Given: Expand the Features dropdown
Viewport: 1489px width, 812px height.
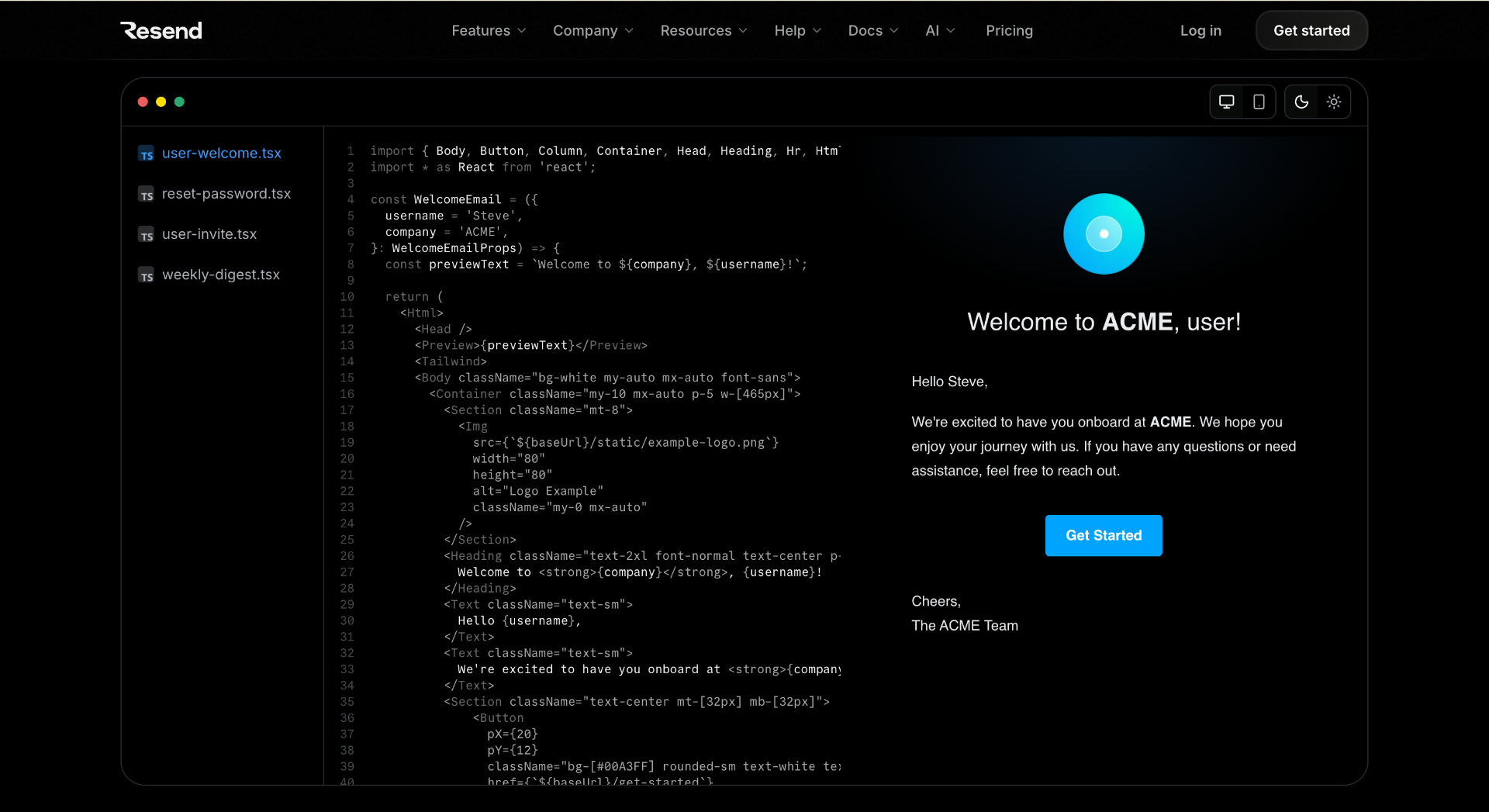Looking at the screenshot, I should 489,30.
